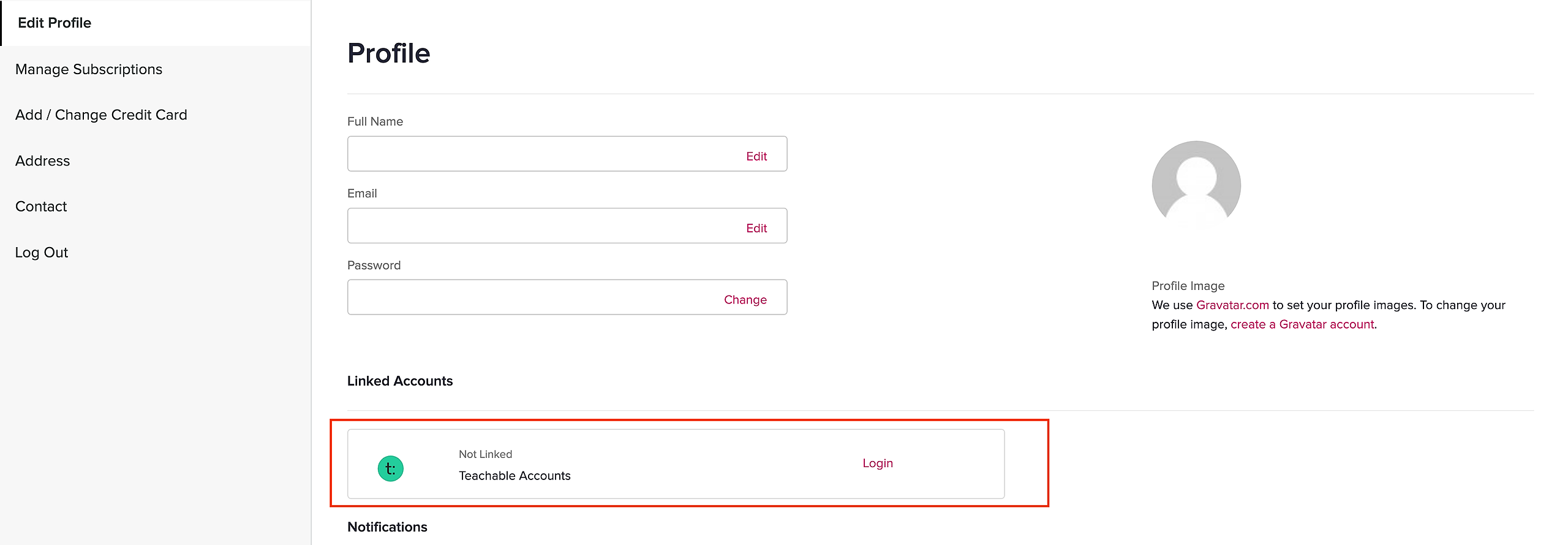Click create a Gravatar account link

1302,324
